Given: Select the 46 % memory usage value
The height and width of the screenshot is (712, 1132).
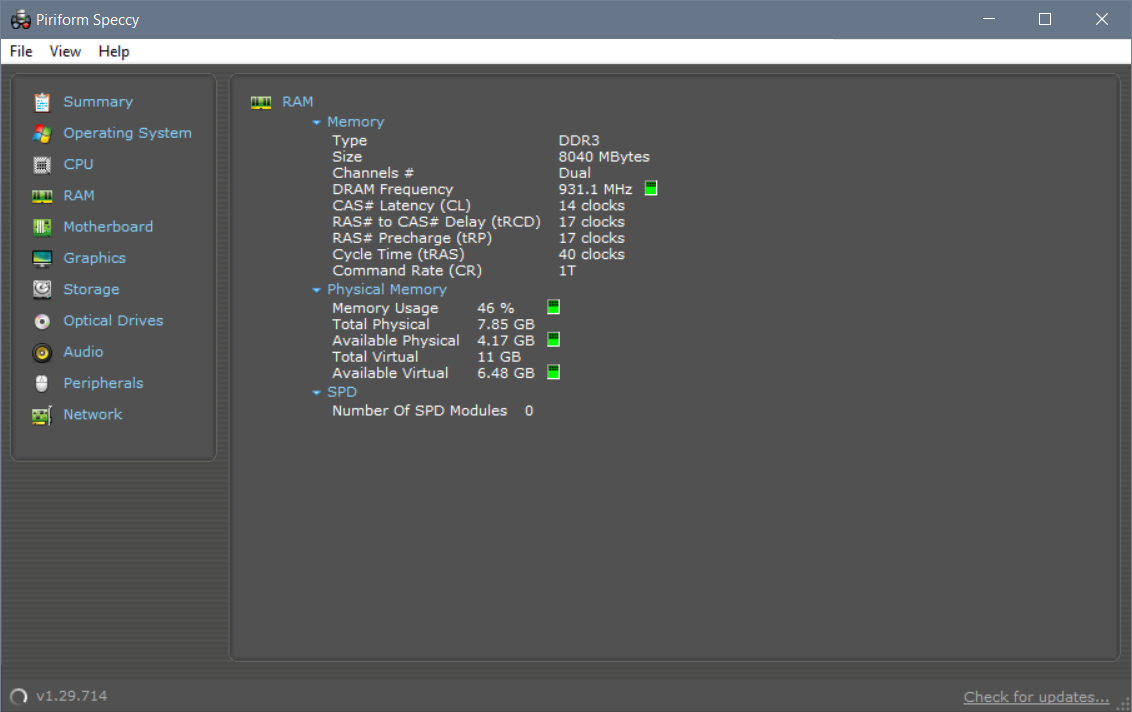Looking at the screenshot, I should point(496,308).
